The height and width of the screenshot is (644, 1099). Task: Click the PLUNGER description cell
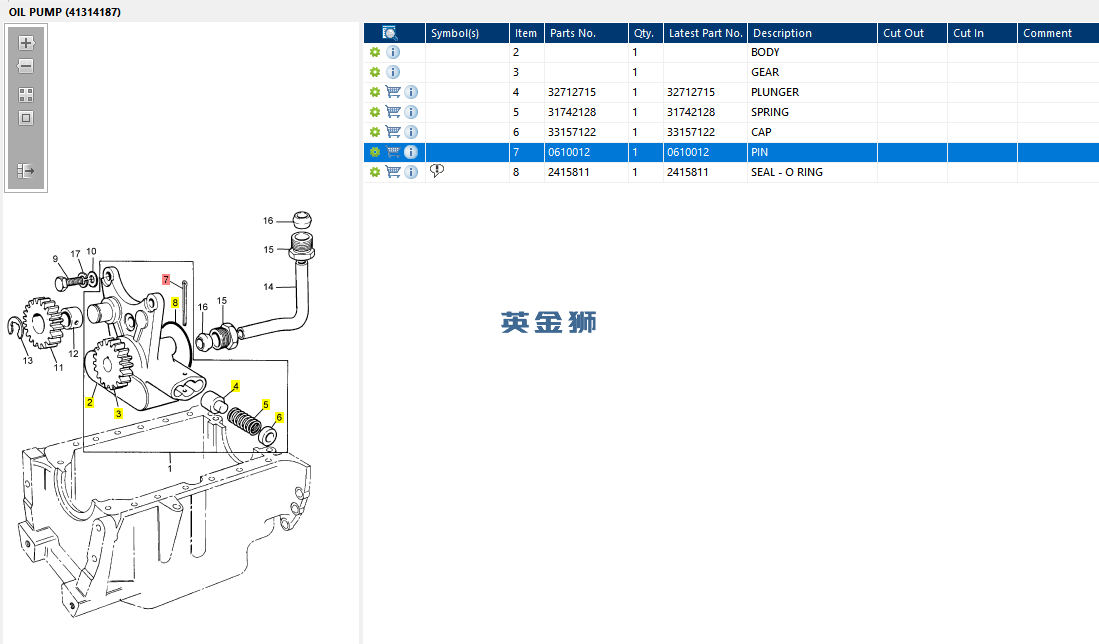[x=812, y=93]
